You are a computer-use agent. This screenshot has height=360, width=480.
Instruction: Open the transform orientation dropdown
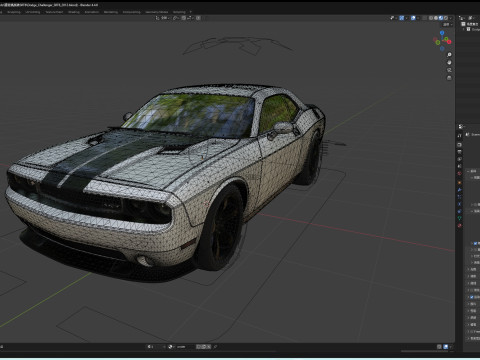click(163, 18)
